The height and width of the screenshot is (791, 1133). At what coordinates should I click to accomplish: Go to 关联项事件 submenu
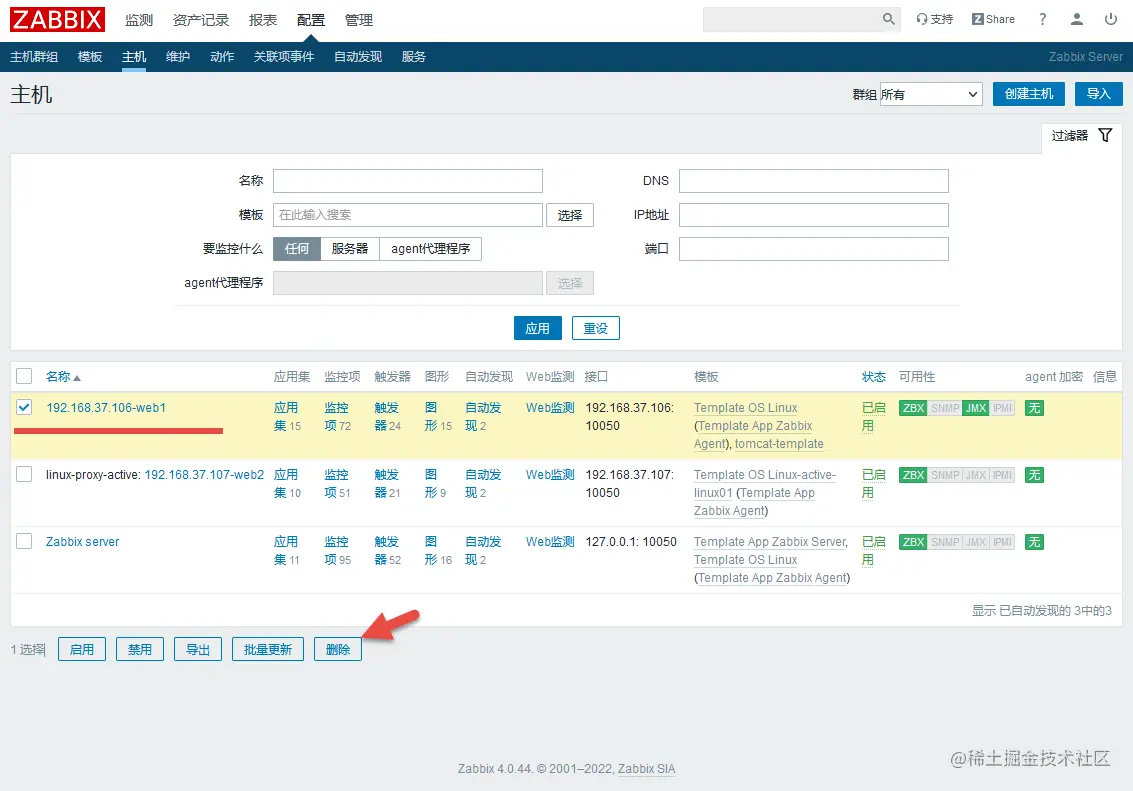point(284,56)
